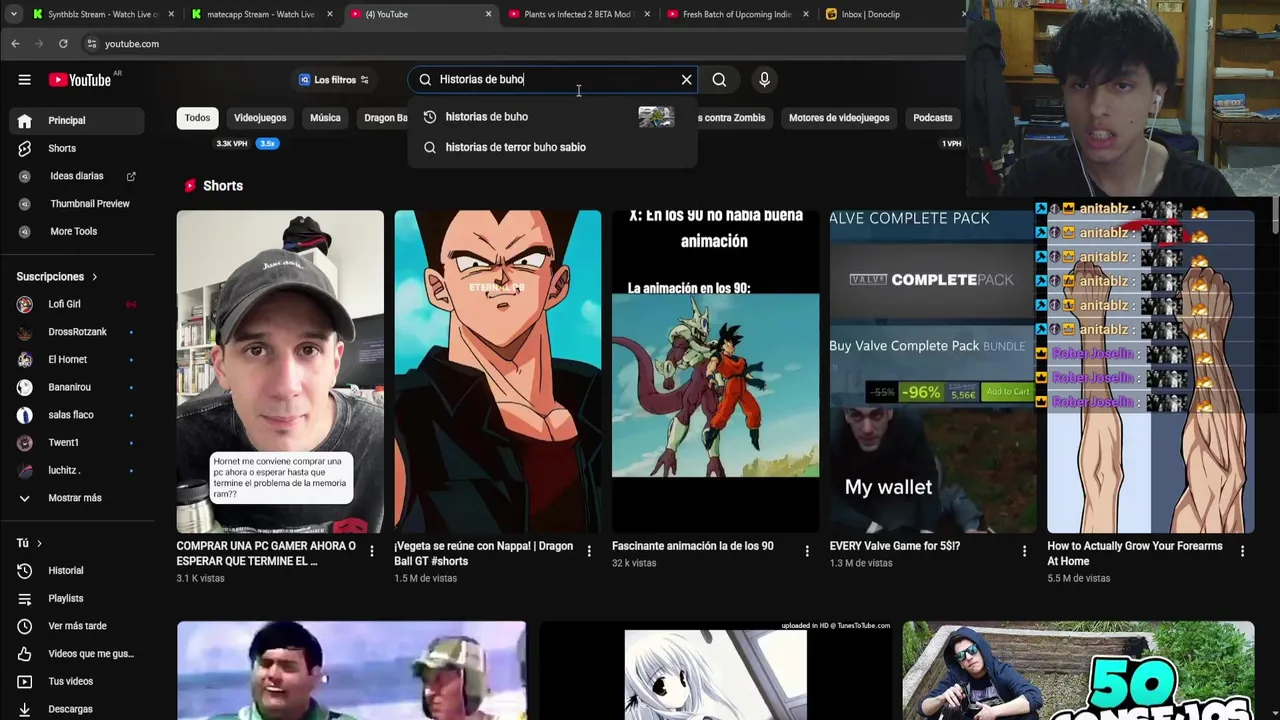Open the Los filtros extension button
This screenshot has width=1280, height=720.
click(334, 80)
